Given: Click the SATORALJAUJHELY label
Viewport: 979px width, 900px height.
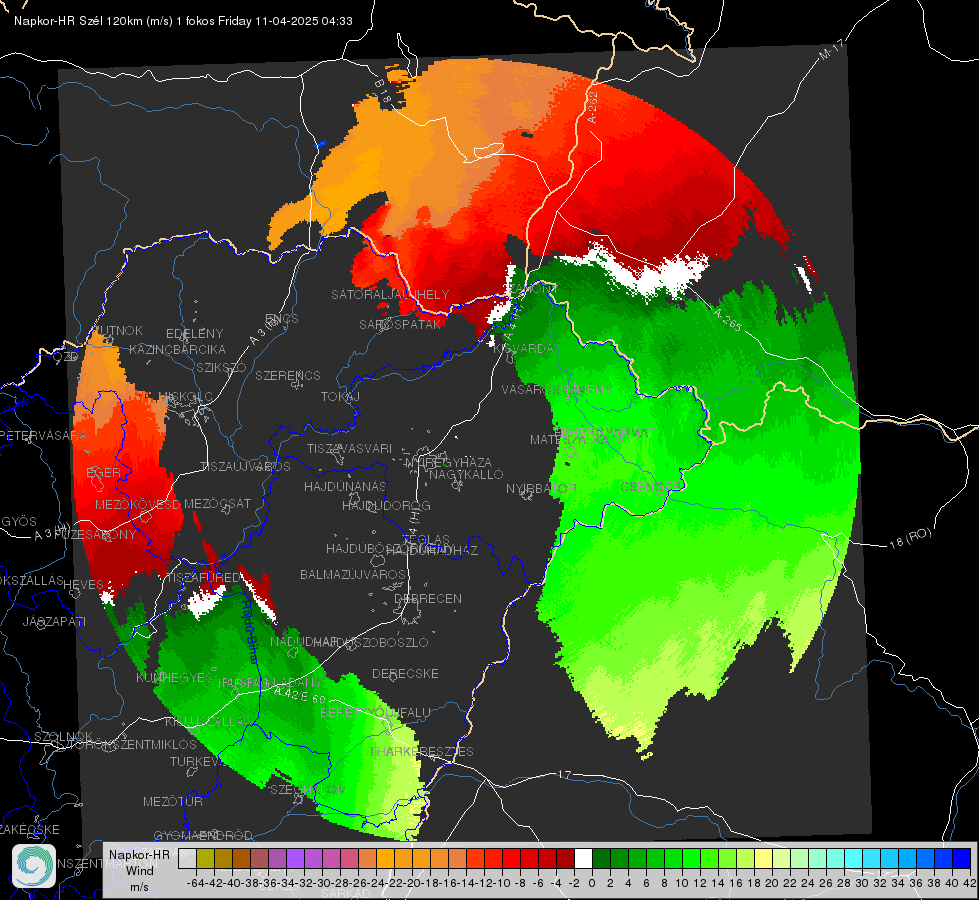Looking at the screenshot, I should point(390,294).
